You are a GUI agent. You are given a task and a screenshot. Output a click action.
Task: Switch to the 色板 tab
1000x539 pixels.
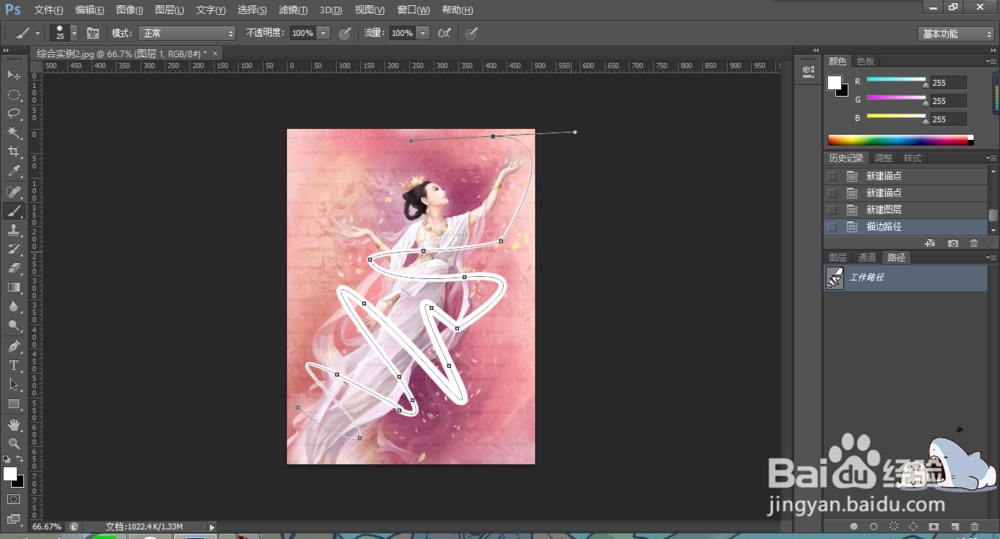pos(865,61)
